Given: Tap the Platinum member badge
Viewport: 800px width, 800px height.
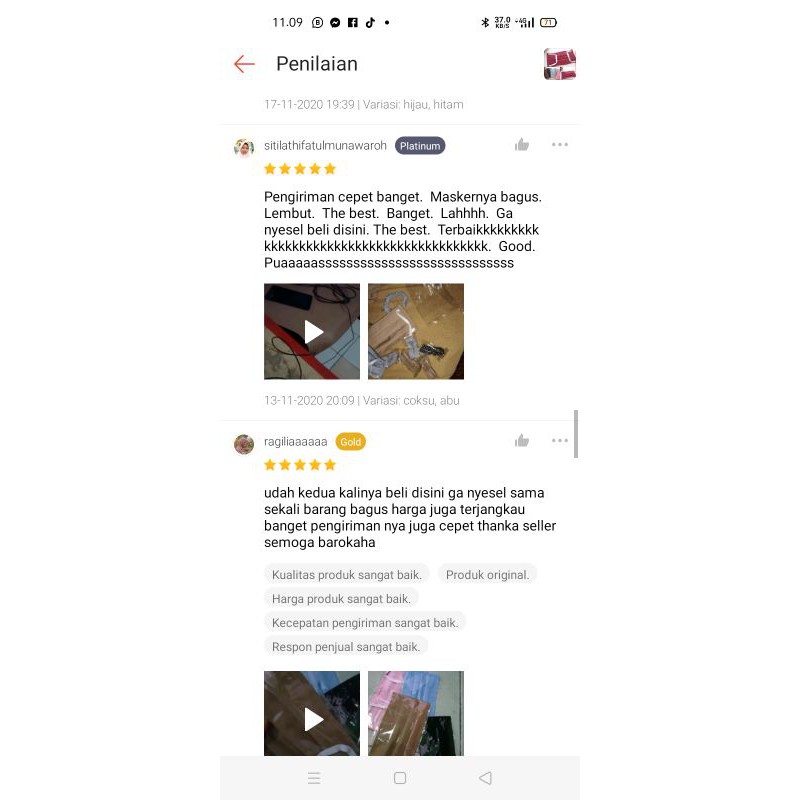Looking at the screenshot, I should point(420,146).
